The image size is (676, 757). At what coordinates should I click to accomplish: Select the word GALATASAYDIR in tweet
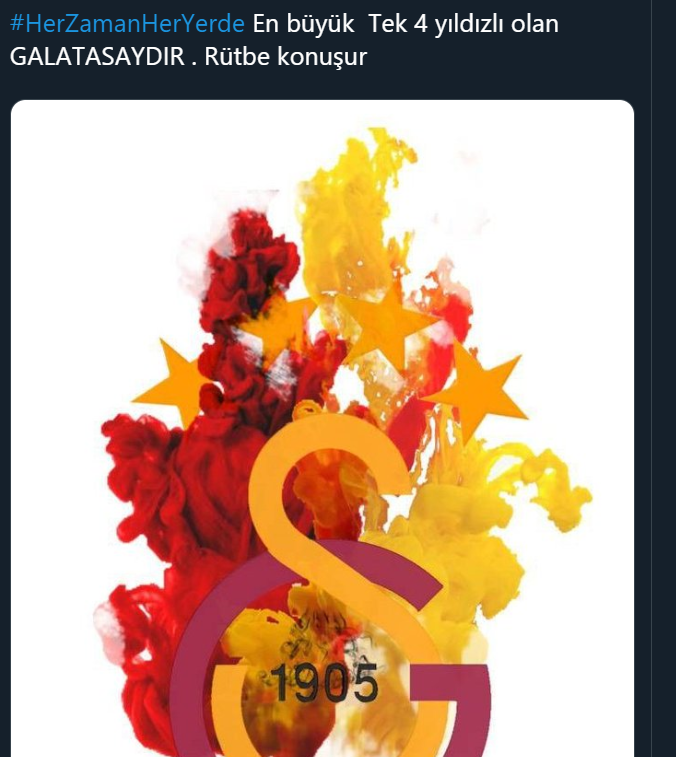pyautogui.click(x=98, y=56)
